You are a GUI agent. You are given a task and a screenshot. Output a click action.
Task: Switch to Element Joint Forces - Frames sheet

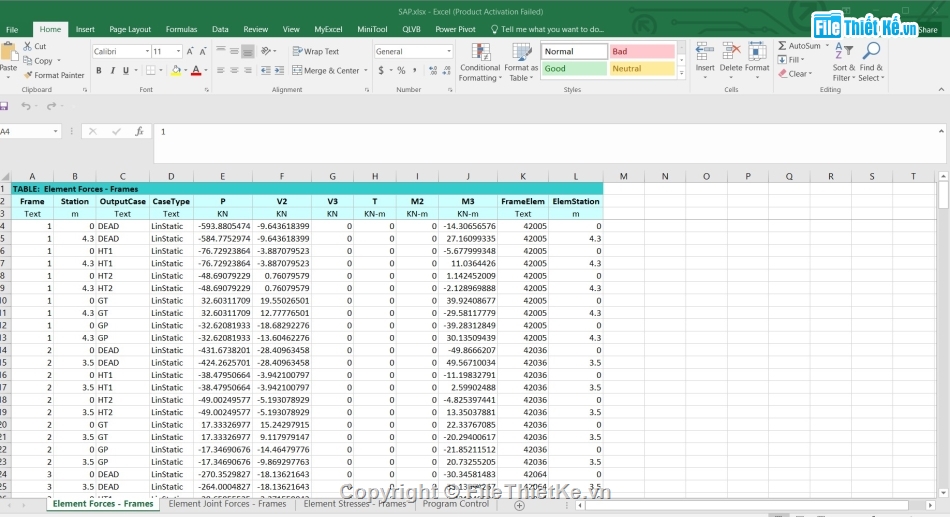pyautogui.click(x=227, y=504)
